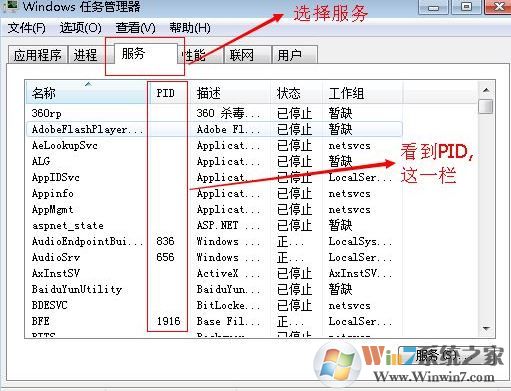
Task: Select the ALG service
Action: [x=41, y=161]
